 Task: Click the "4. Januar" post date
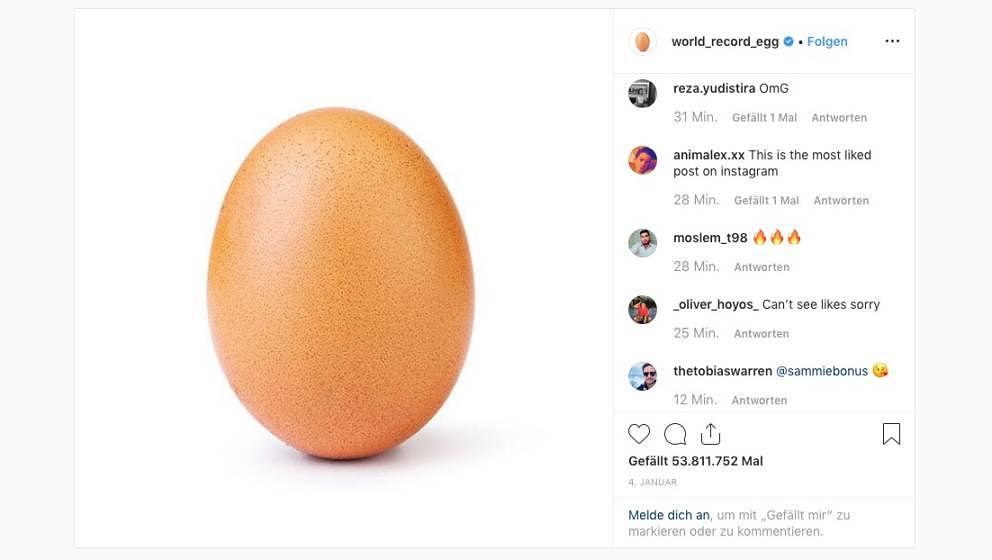tap(652, 482)
